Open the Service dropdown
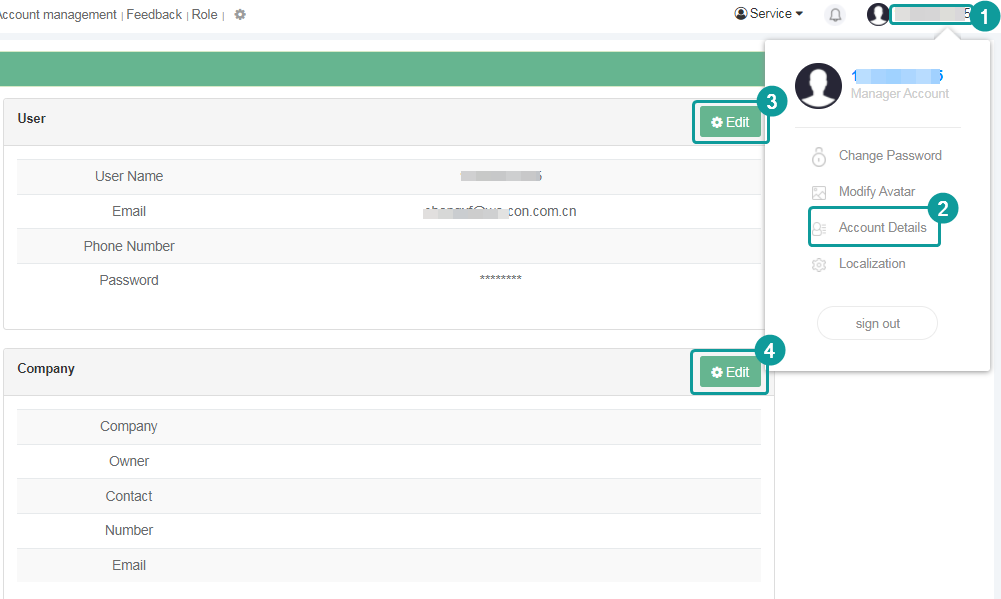This screenshot has height=599, width=1001. tap(768, 13)
